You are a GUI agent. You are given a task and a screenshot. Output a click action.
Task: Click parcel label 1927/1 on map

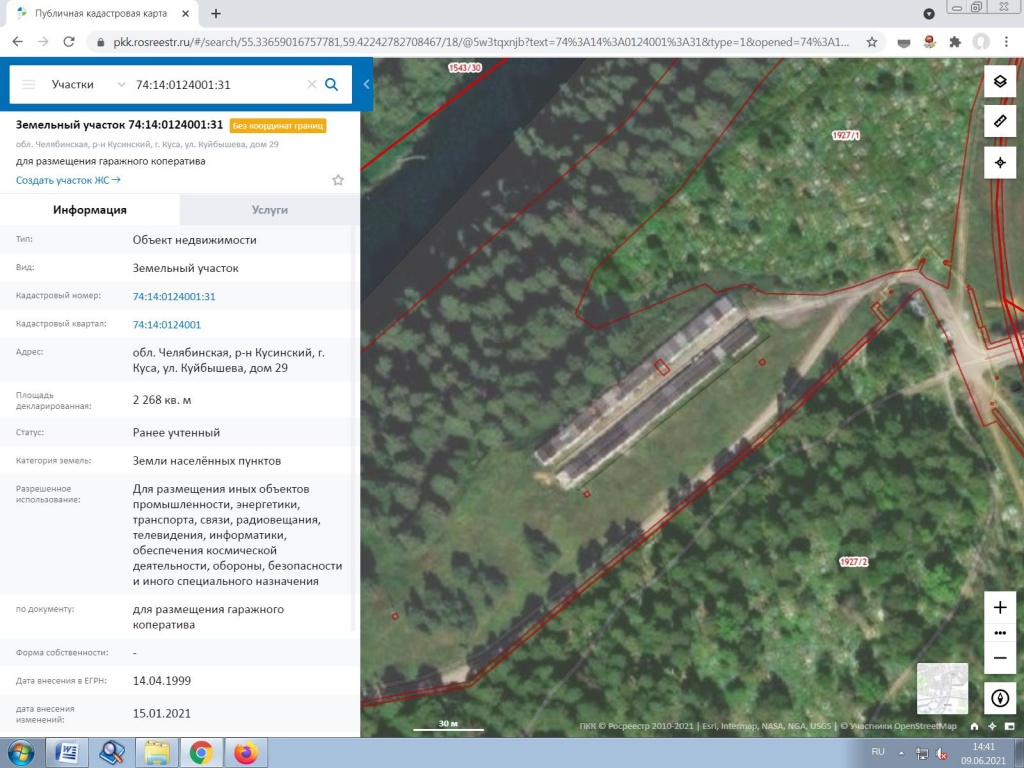click(x=846, y=135)
